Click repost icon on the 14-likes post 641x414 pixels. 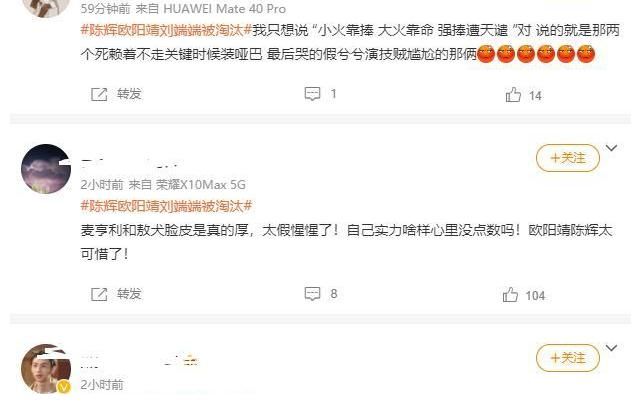click(99, 94)
